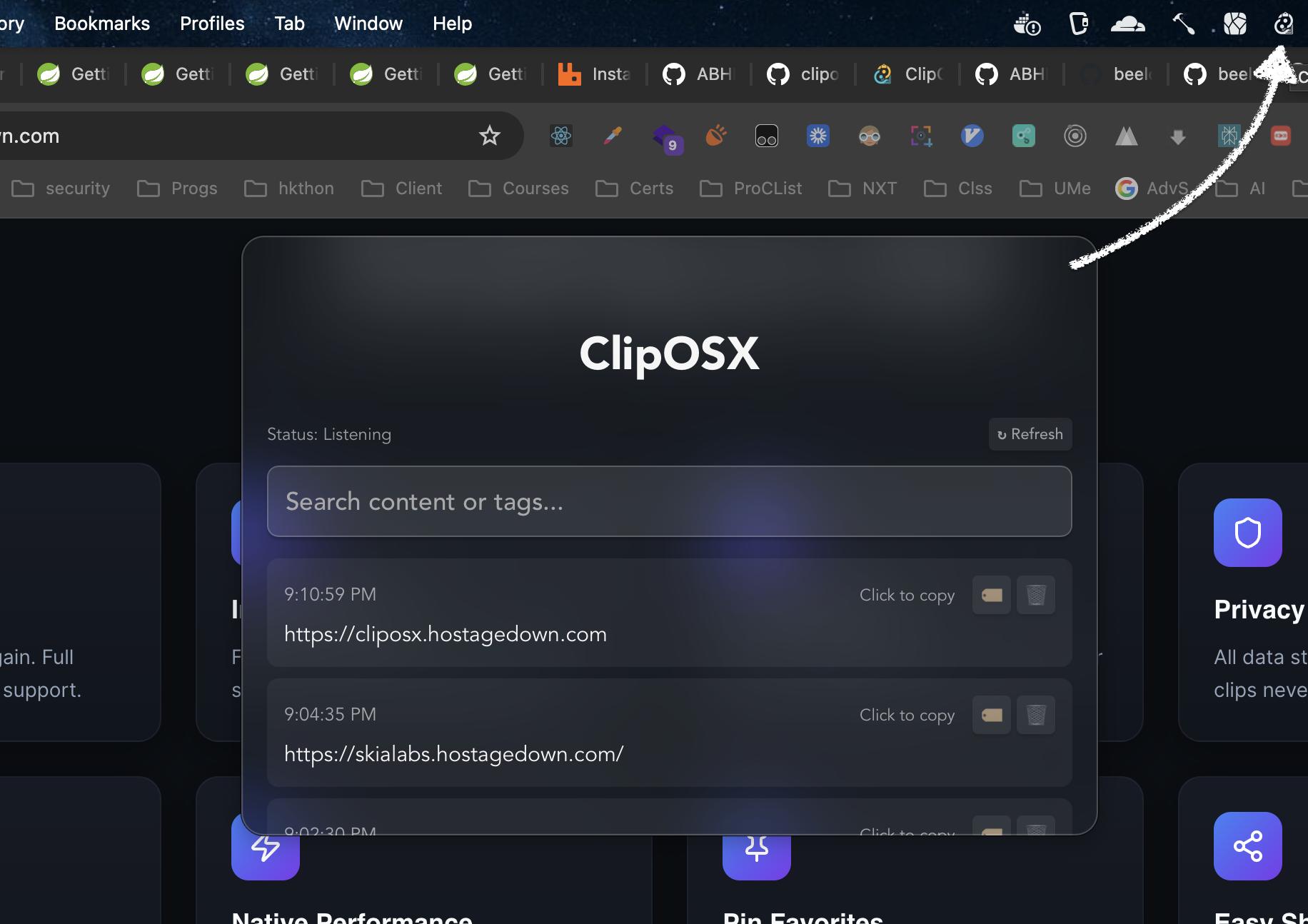This screenshot has height=924, width=1308.
Task: Click the carabiner-shaped menu bar icon
Action: pos(1078,24)
